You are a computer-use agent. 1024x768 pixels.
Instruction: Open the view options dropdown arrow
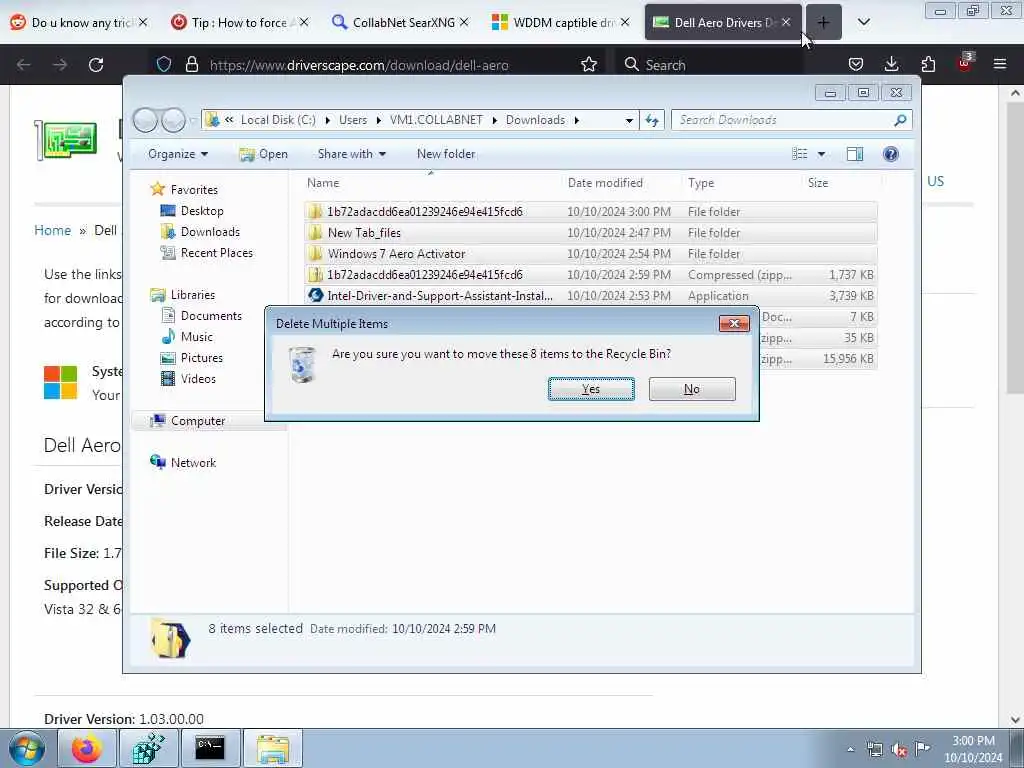[x=822, y=154]
